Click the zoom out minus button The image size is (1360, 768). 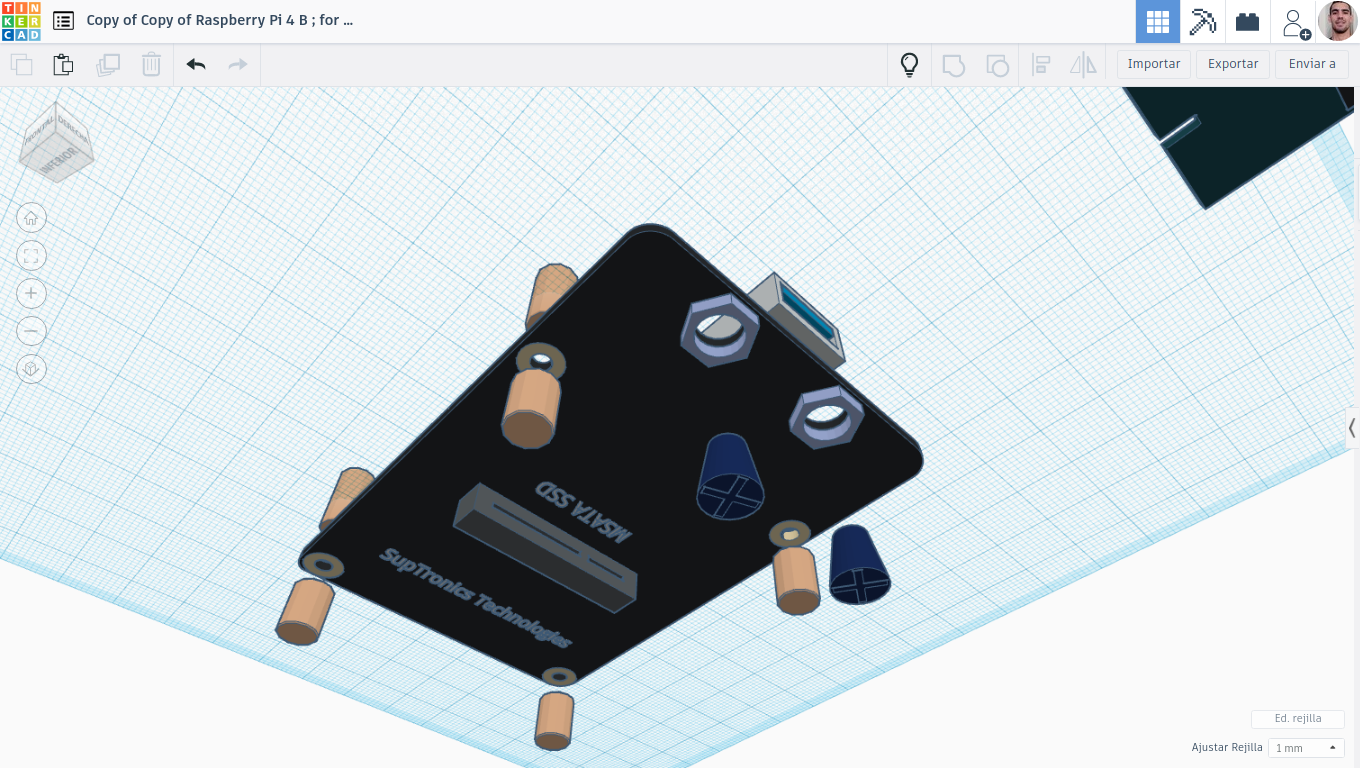pos(31,331)
